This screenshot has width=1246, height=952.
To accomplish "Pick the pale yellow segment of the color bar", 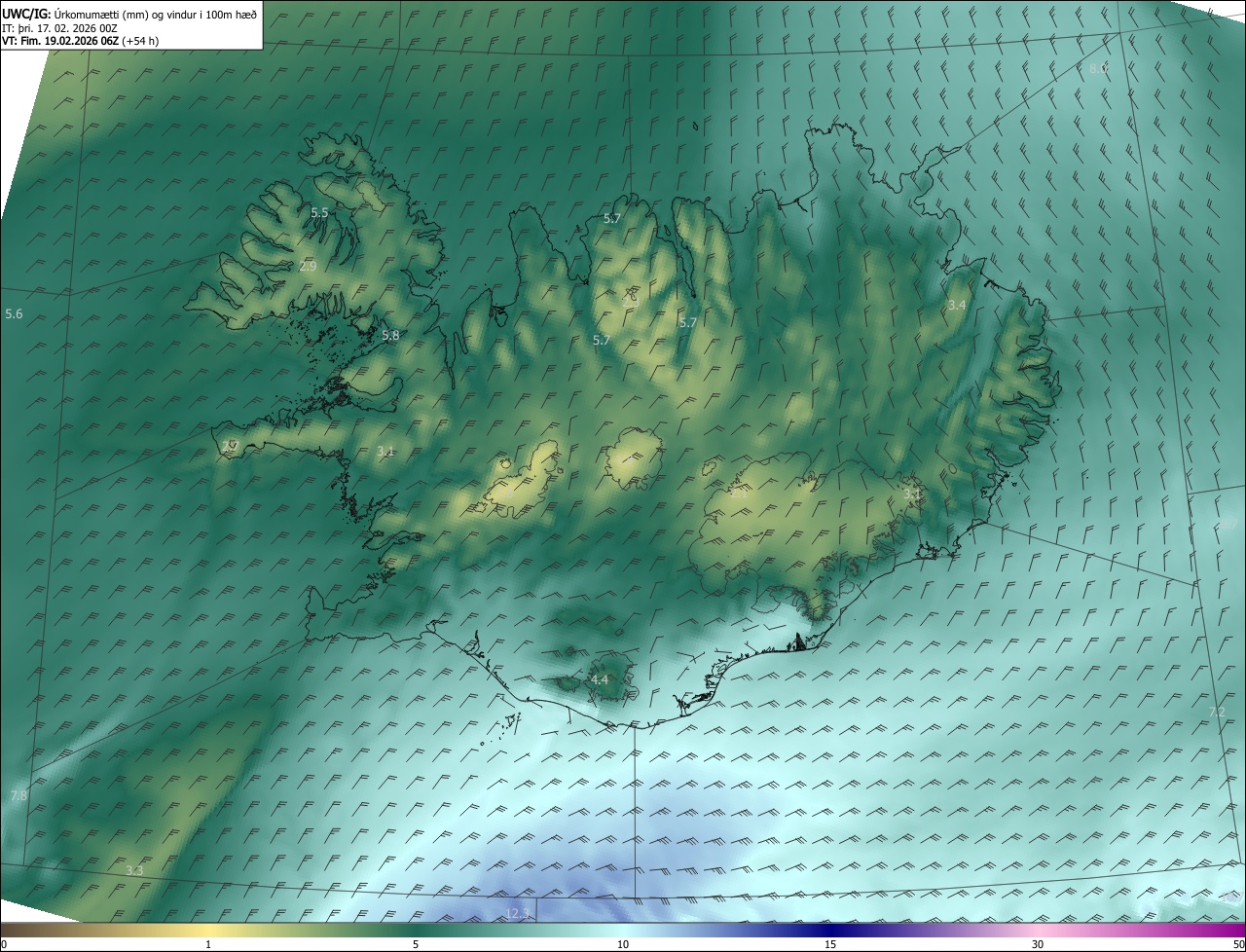I will [208, 930].
